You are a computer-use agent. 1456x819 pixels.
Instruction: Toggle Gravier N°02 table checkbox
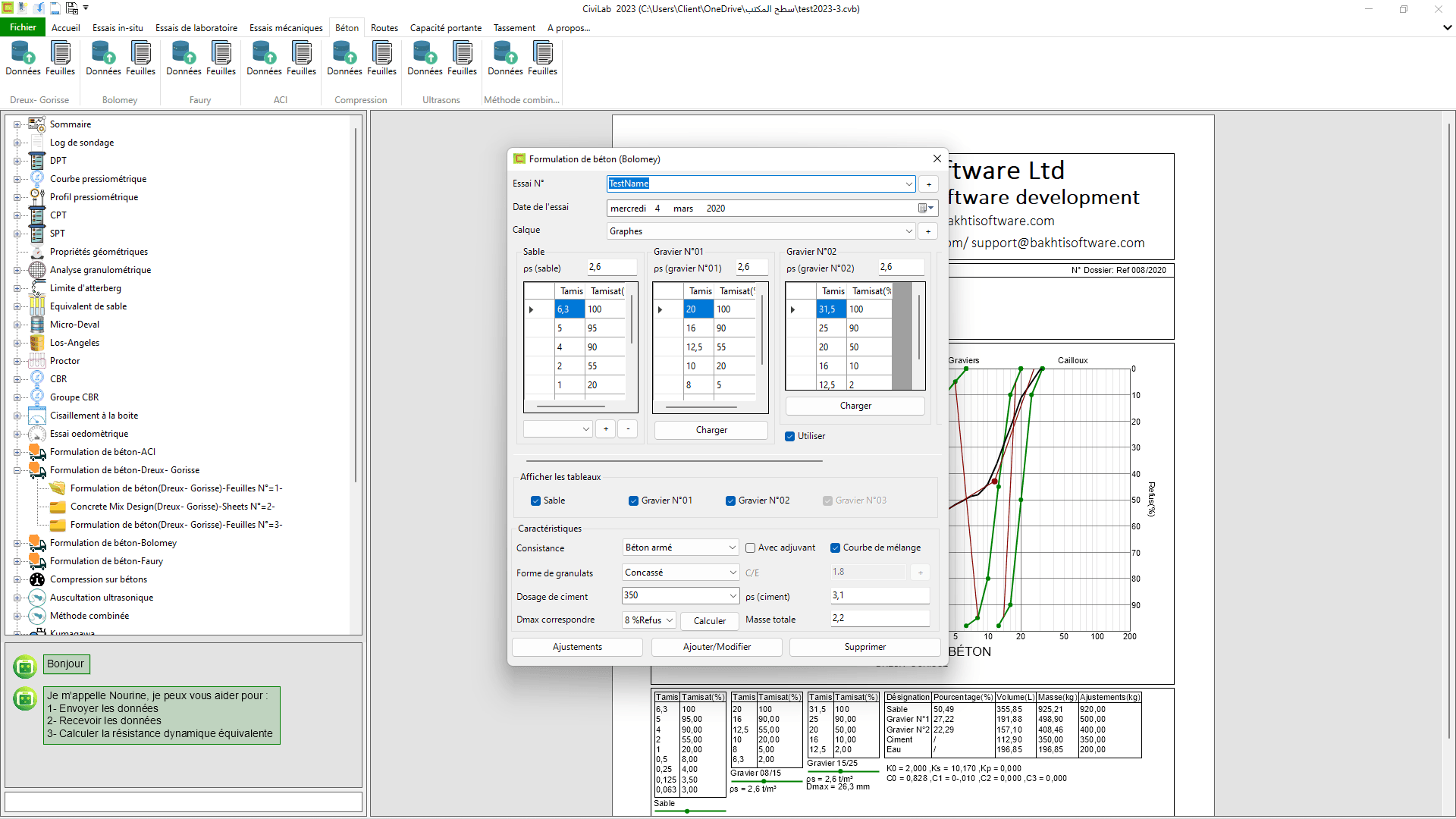click(730, 500)
